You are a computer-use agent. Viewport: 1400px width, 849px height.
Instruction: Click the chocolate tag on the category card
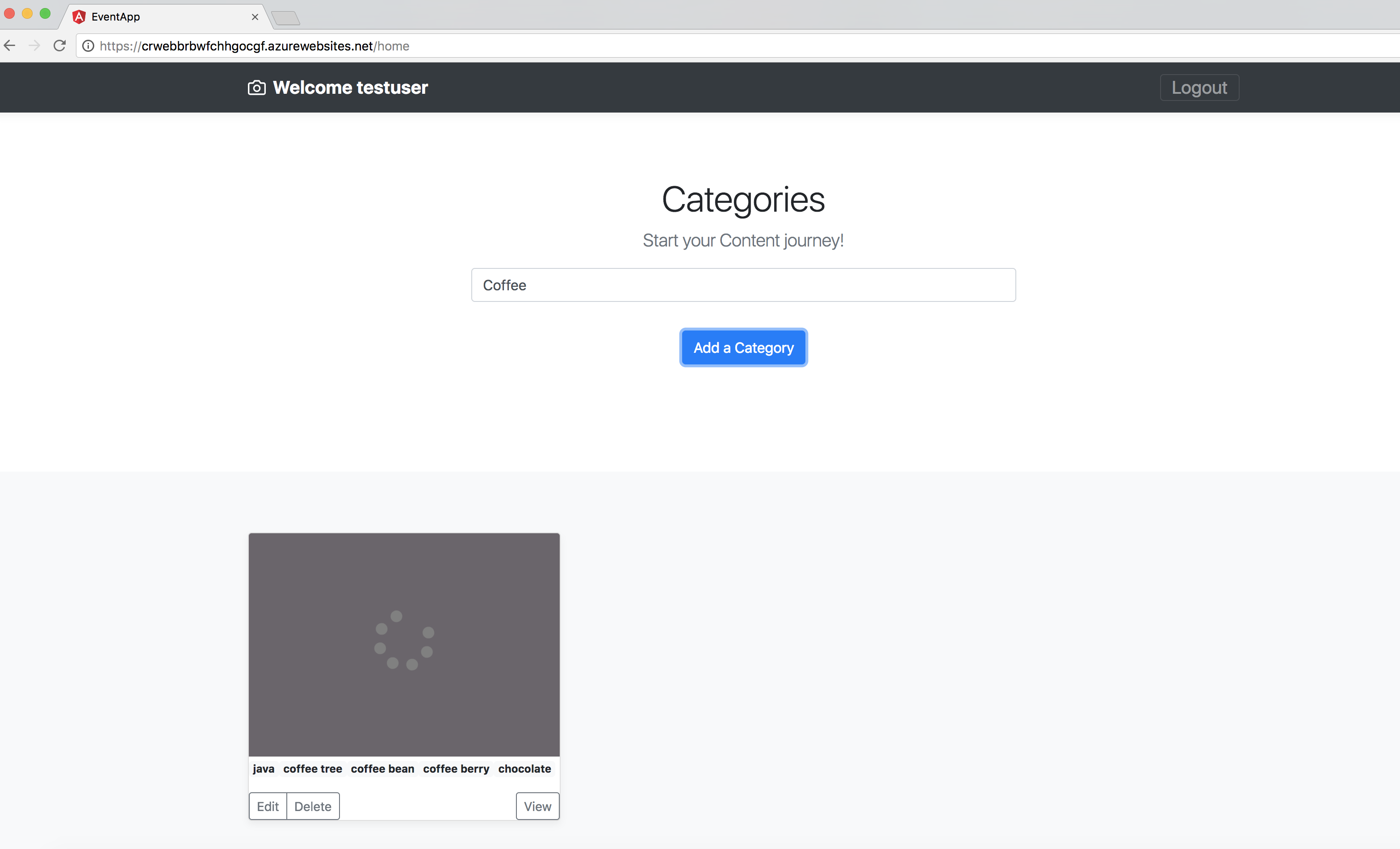pos(525,768)
